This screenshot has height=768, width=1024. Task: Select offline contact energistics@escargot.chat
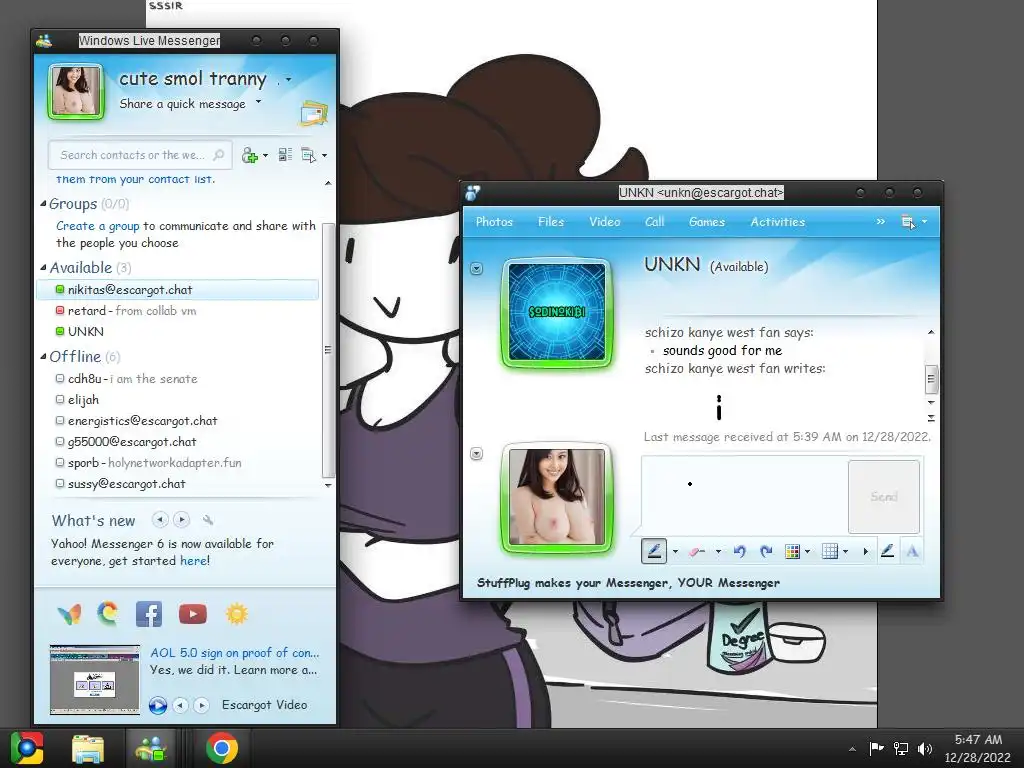point(142,421)
